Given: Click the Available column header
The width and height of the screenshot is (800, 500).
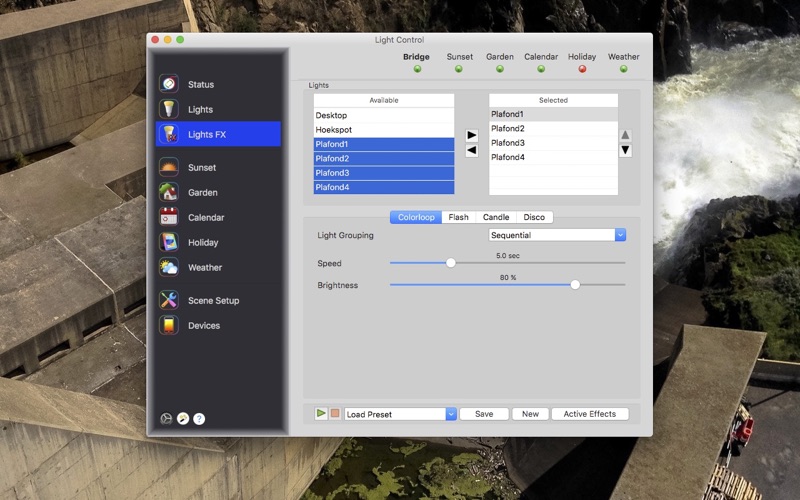Looking at the screenshot, I should 384,101.
